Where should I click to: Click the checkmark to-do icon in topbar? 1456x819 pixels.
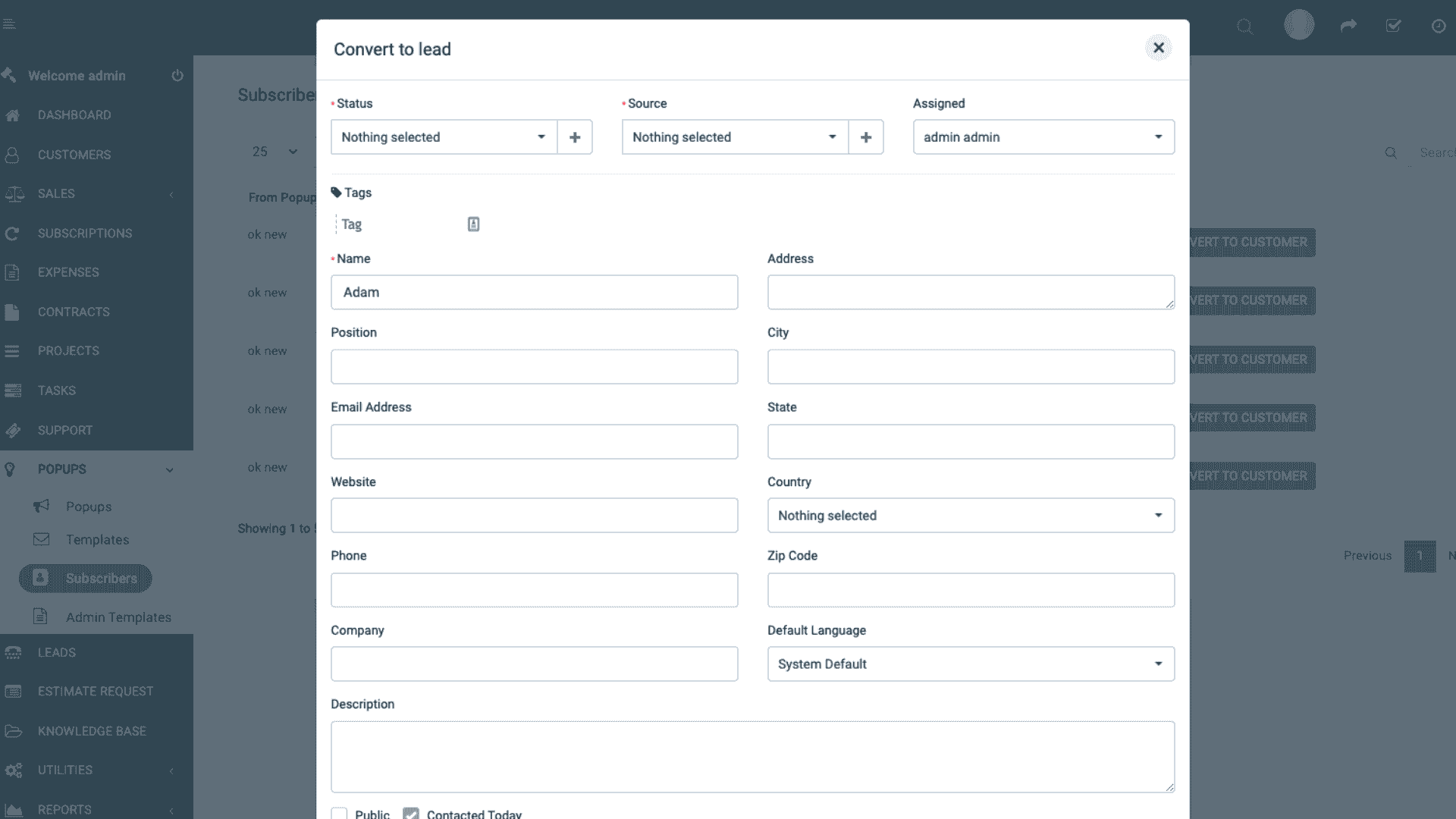[1393, 25]
